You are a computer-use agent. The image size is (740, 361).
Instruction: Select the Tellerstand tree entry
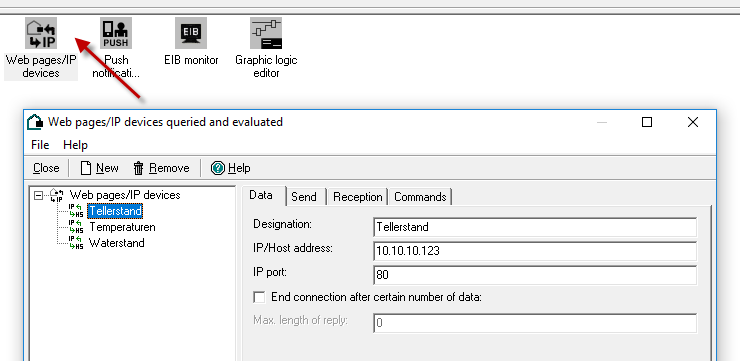coord(115,211)
